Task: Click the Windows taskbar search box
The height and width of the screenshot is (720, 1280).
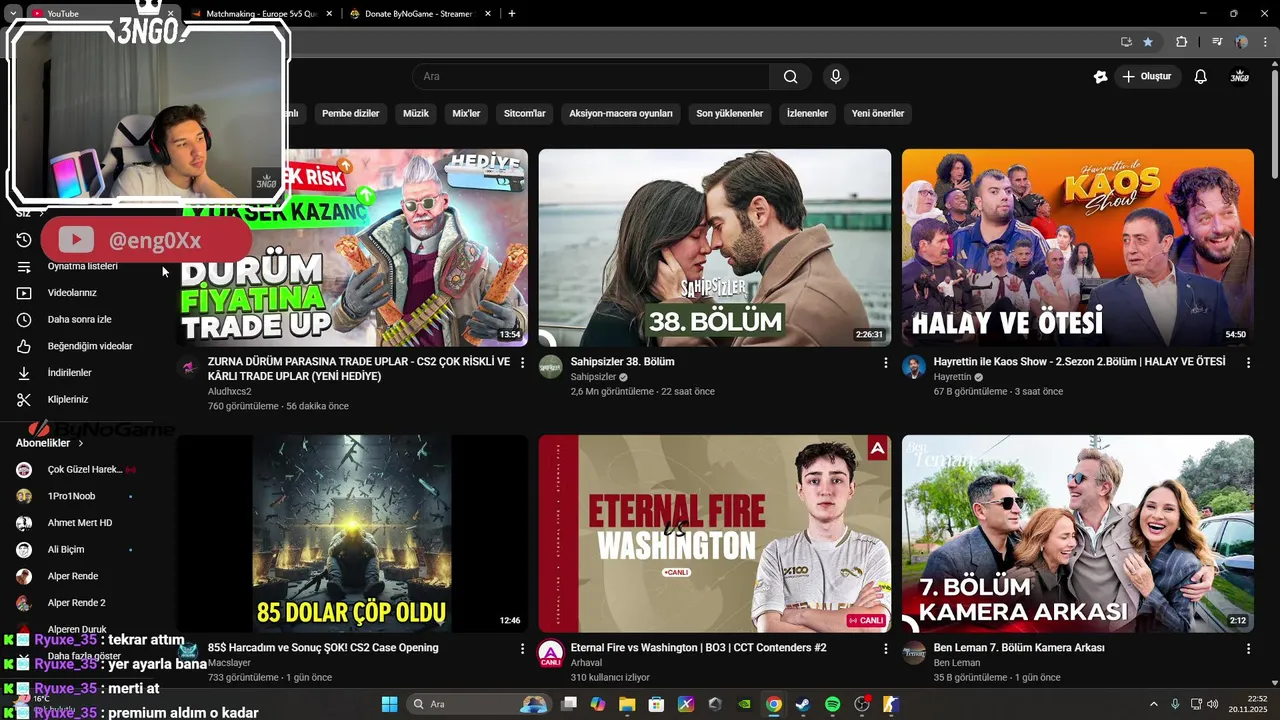Action: coord(479,704)
